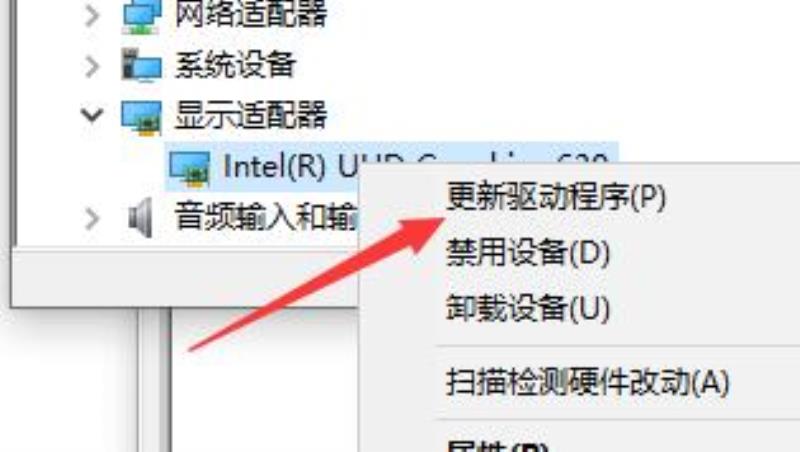Image resolution: width=800 pixels, height=452 pixels.
Task: Click the 网络适配器 network adapter icon
Action: tap(141, 15)
